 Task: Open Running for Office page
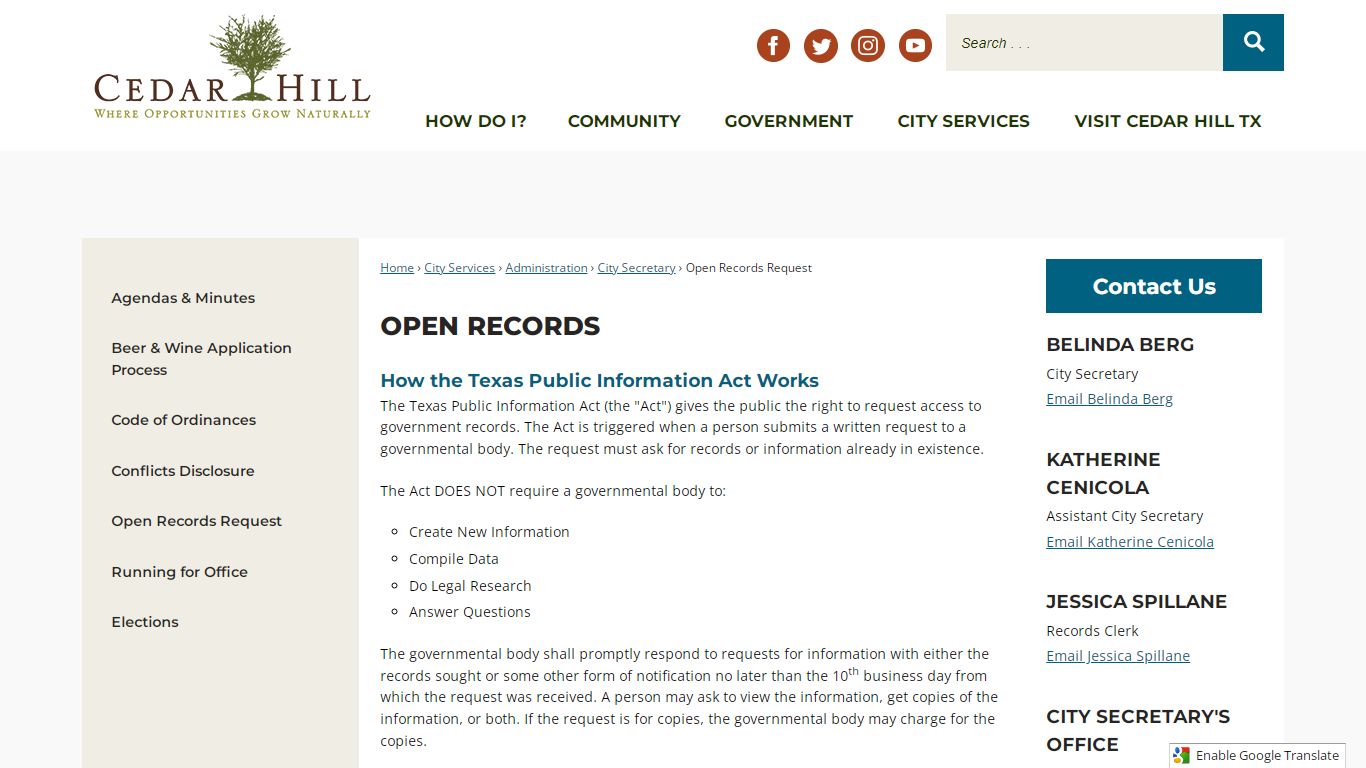tap(180, 572)
